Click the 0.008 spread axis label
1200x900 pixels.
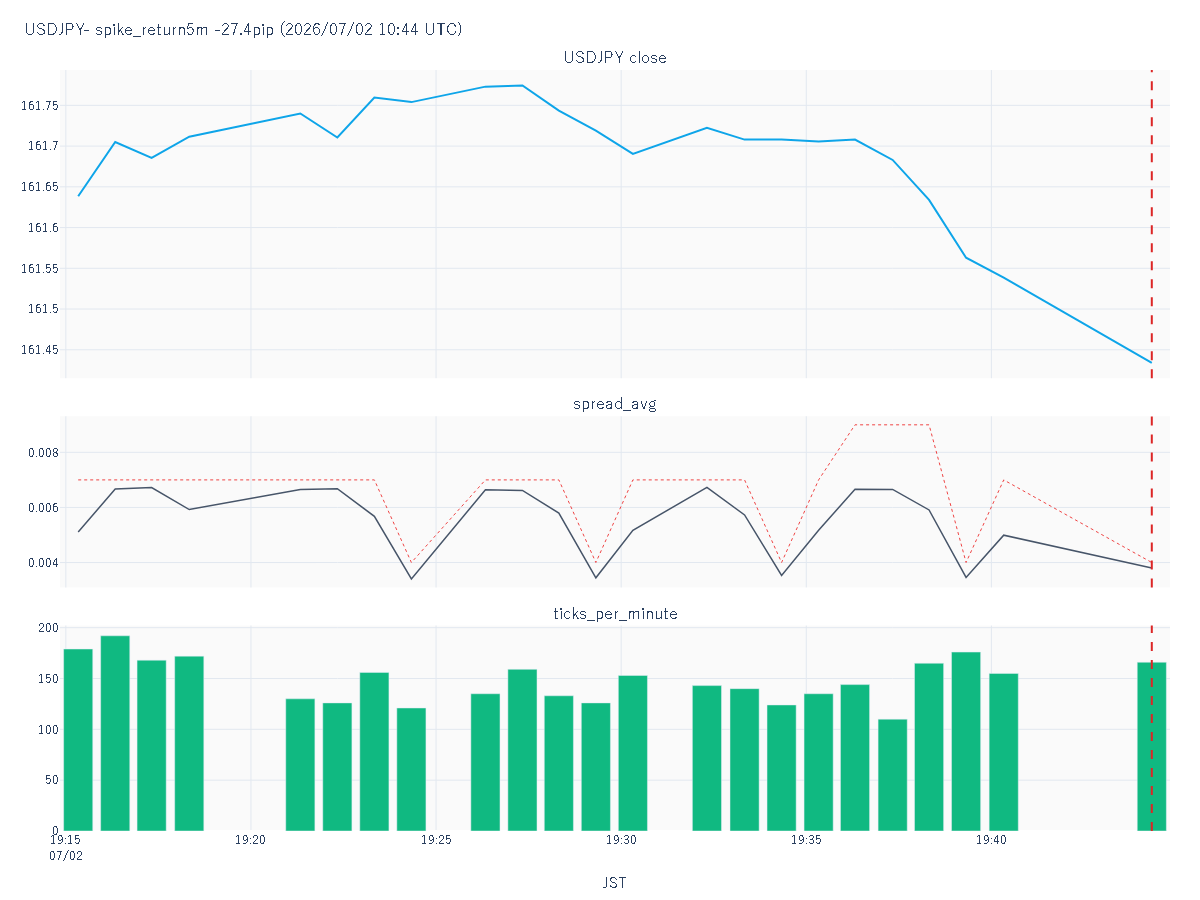41,453
